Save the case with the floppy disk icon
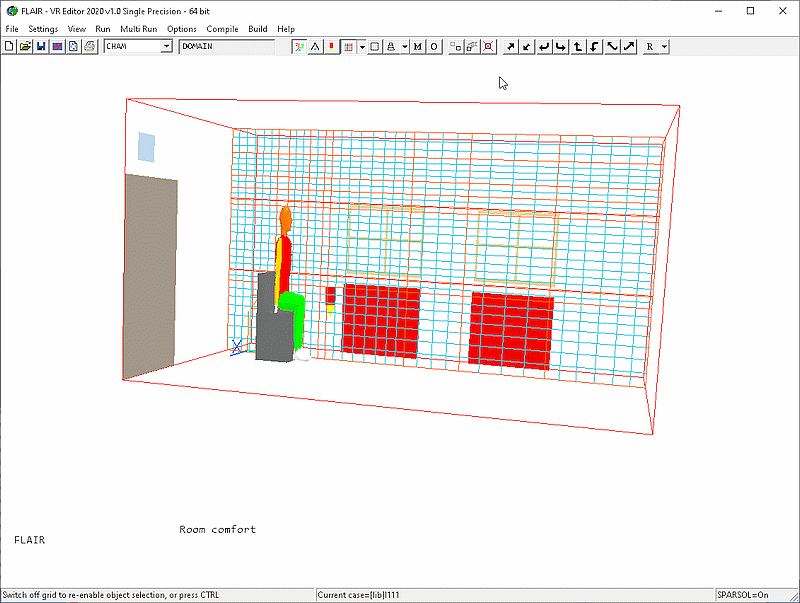This screenshot has height=603, width=800. (41, 46)
